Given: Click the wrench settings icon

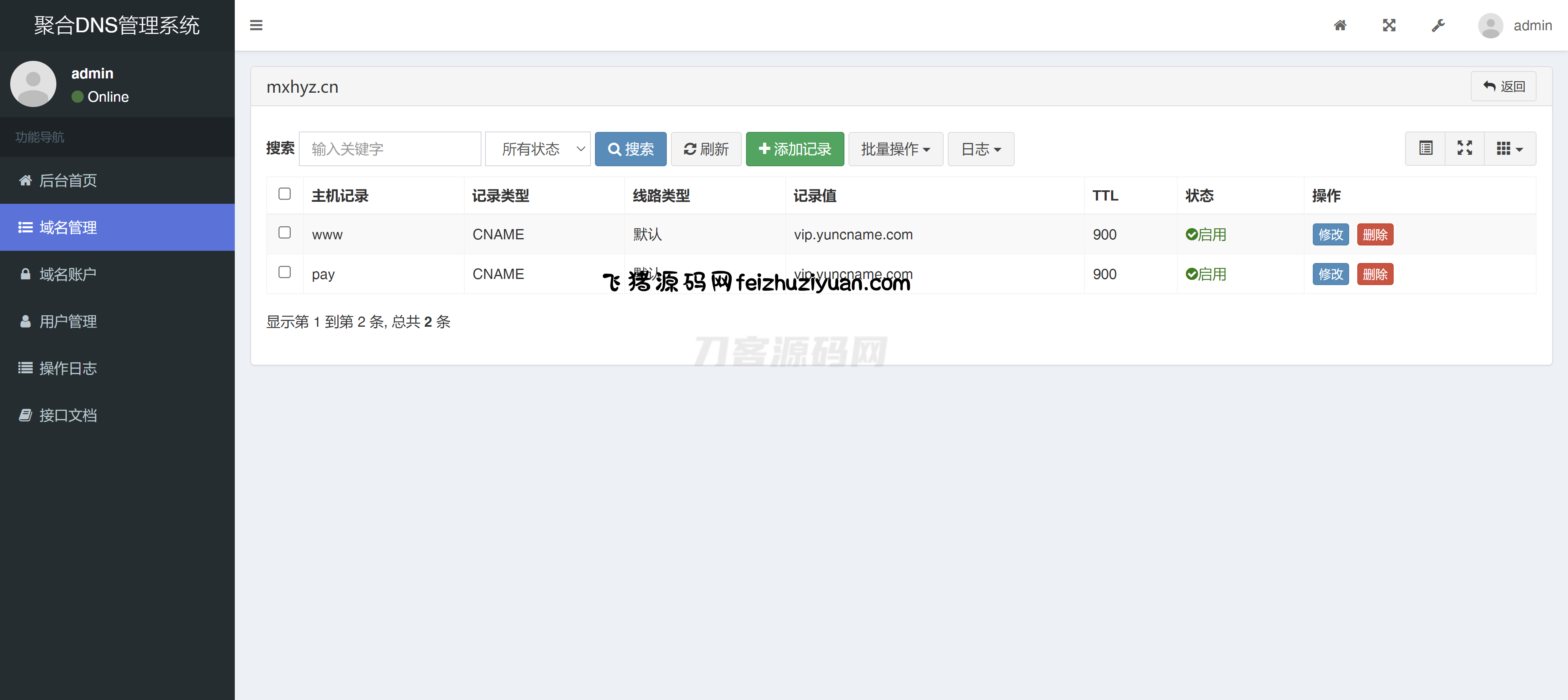Looking at the screenshot, I should click(1438, 25).
